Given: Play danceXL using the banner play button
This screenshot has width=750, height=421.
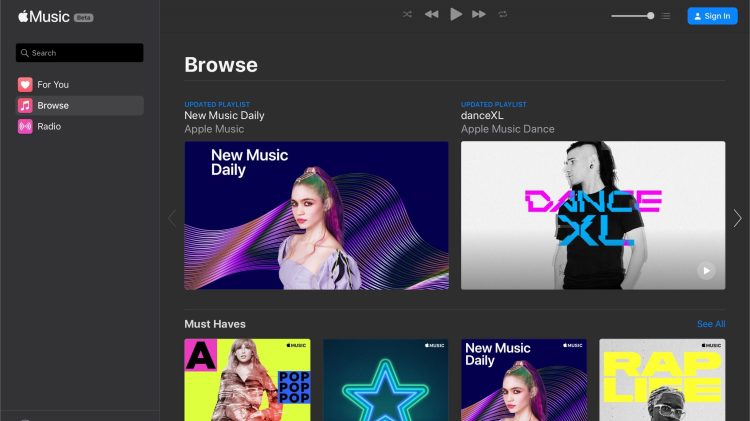Looking at the screenshot, I should pyautogui.click(x=706, y=270).
